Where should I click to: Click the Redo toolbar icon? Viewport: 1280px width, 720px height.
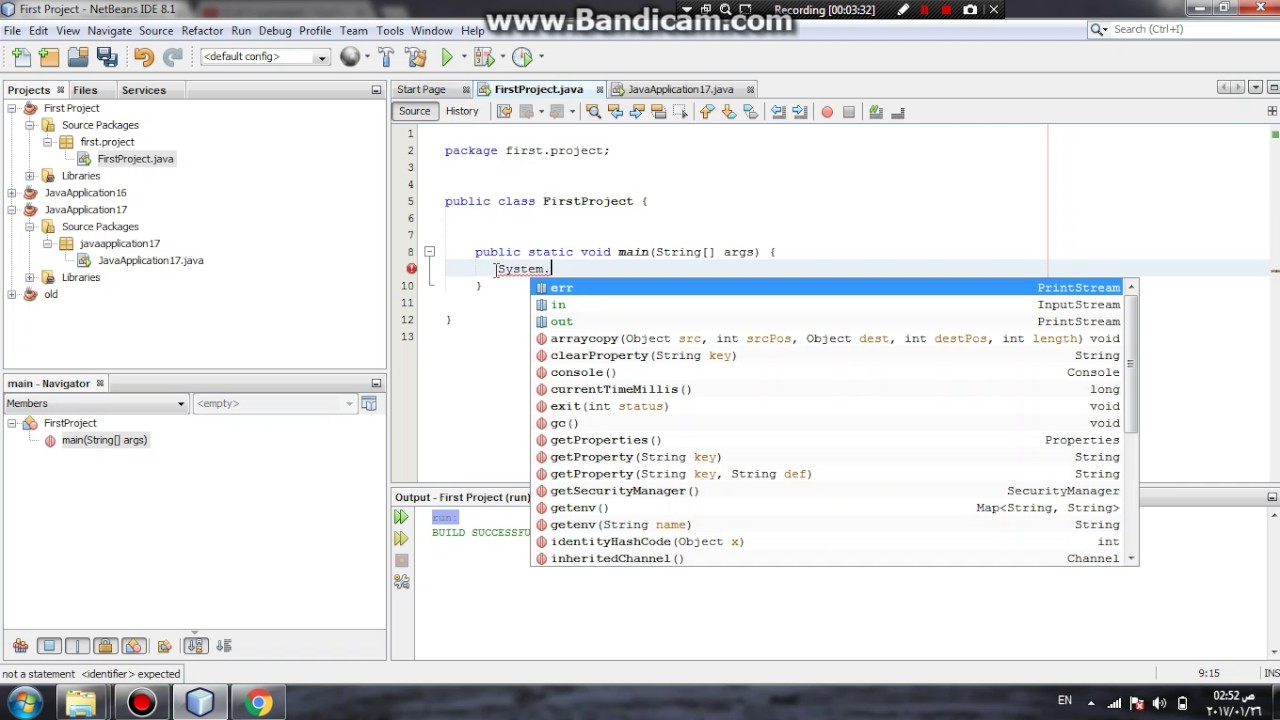172,57
